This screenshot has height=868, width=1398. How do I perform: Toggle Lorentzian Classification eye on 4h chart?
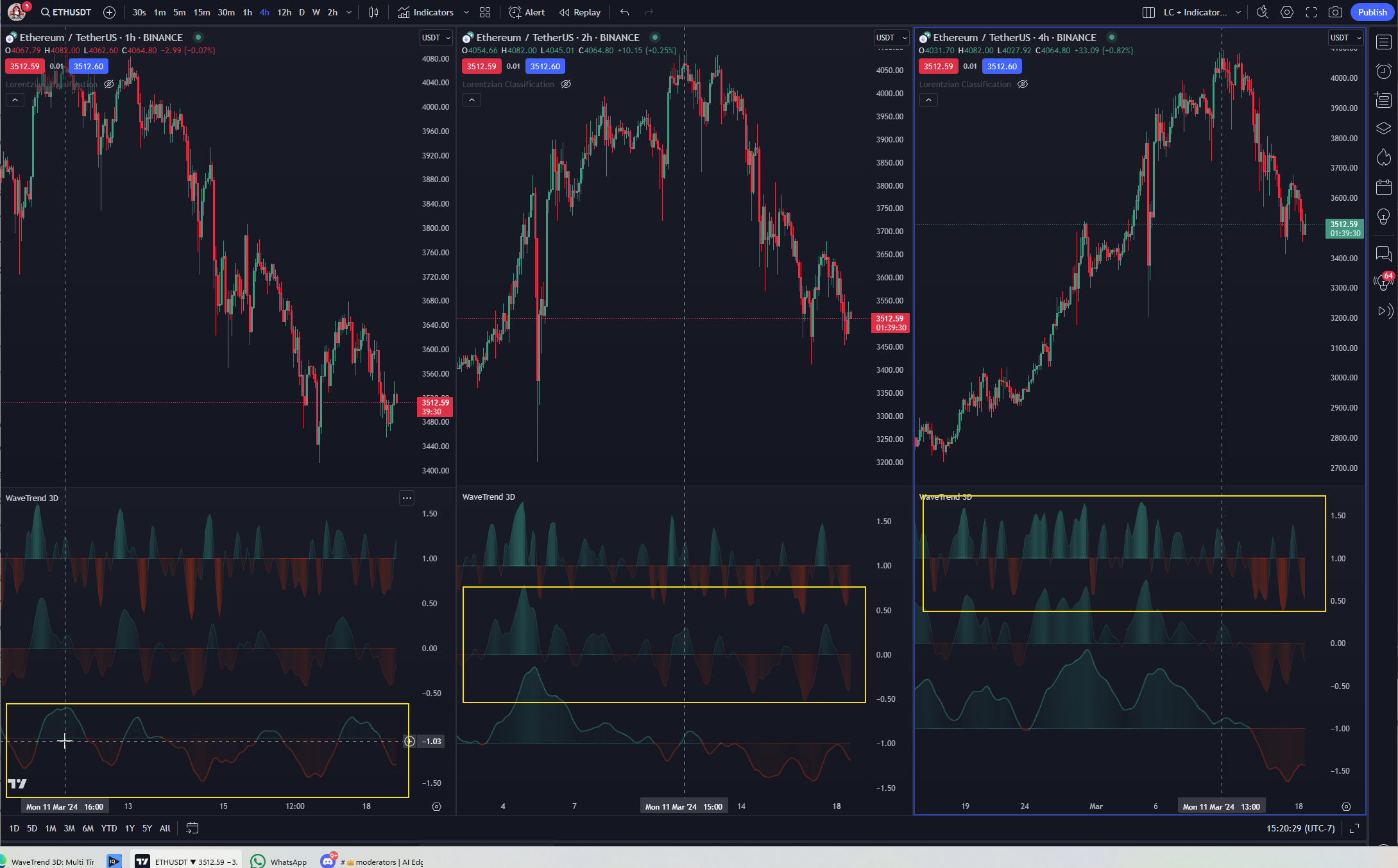[x=1023, y=84]
